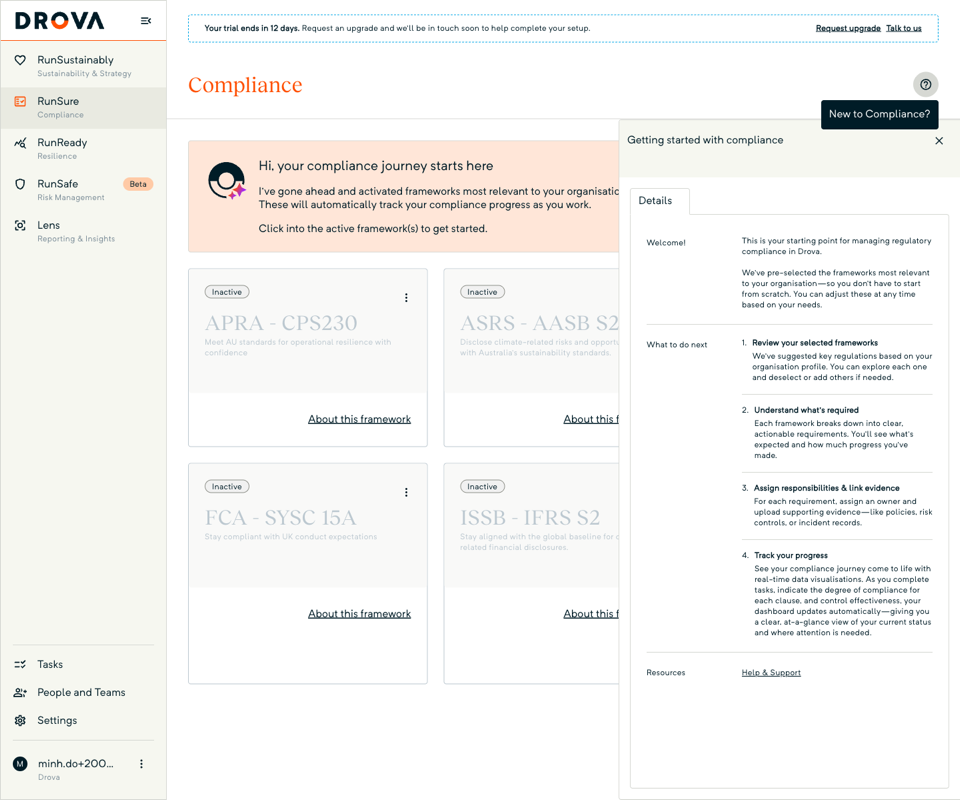960x800 pixels.
Task: Click the RunSustainably heart icon
Action: click(20, 60)
